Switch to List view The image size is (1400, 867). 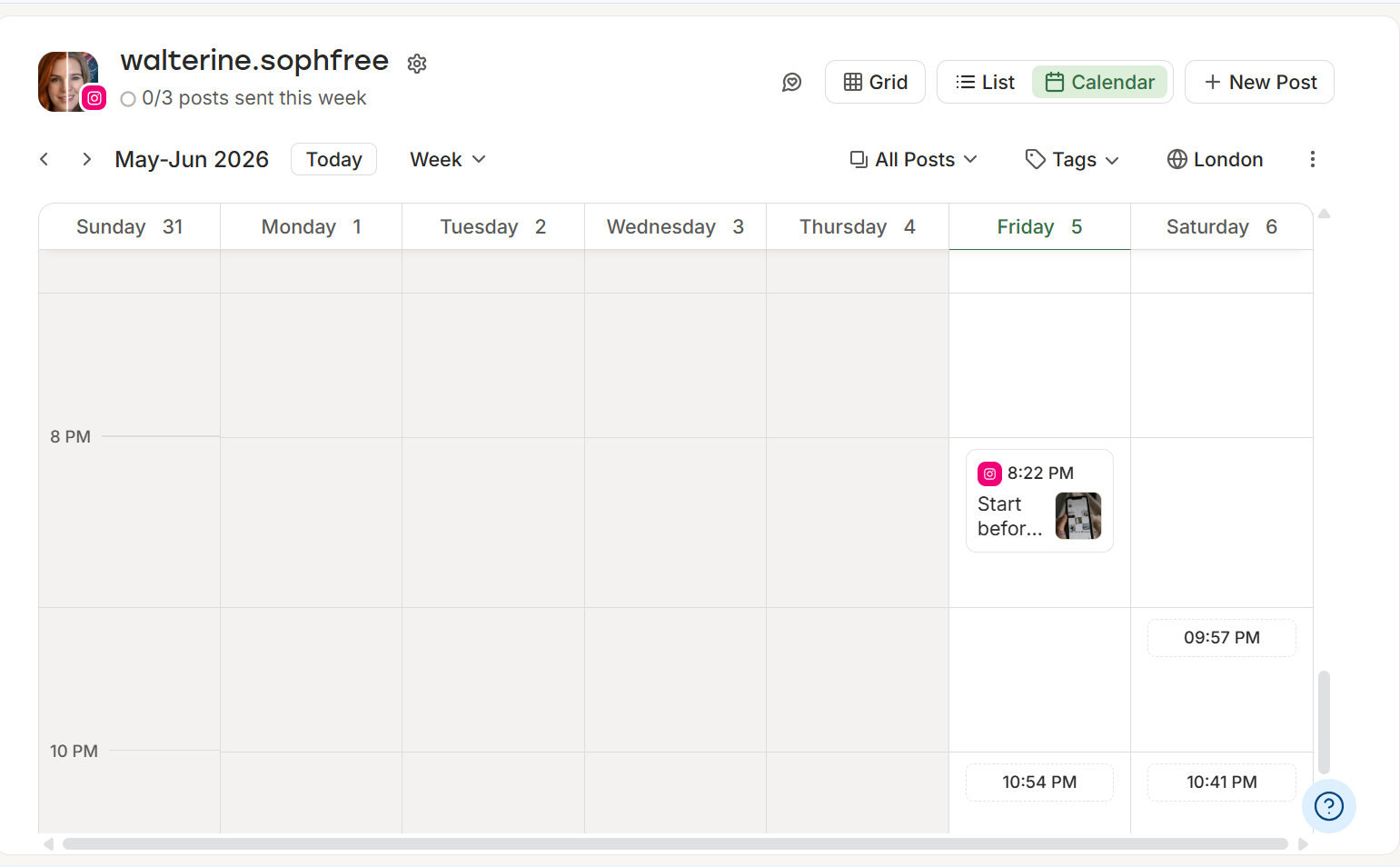point(985,82)
